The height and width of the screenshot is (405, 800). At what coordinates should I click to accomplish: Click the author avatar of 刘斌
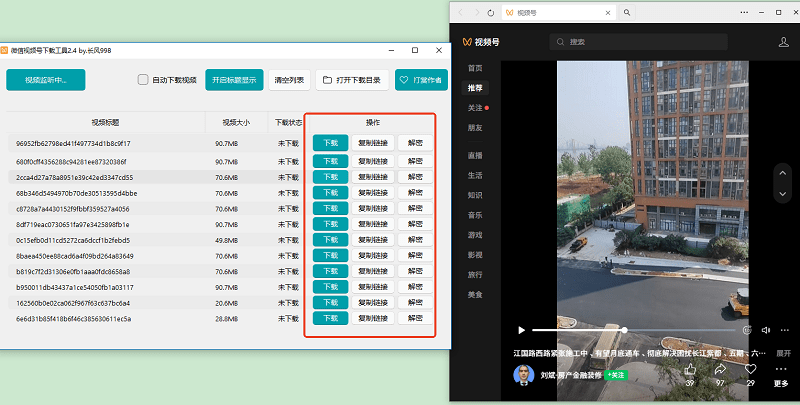523,375
